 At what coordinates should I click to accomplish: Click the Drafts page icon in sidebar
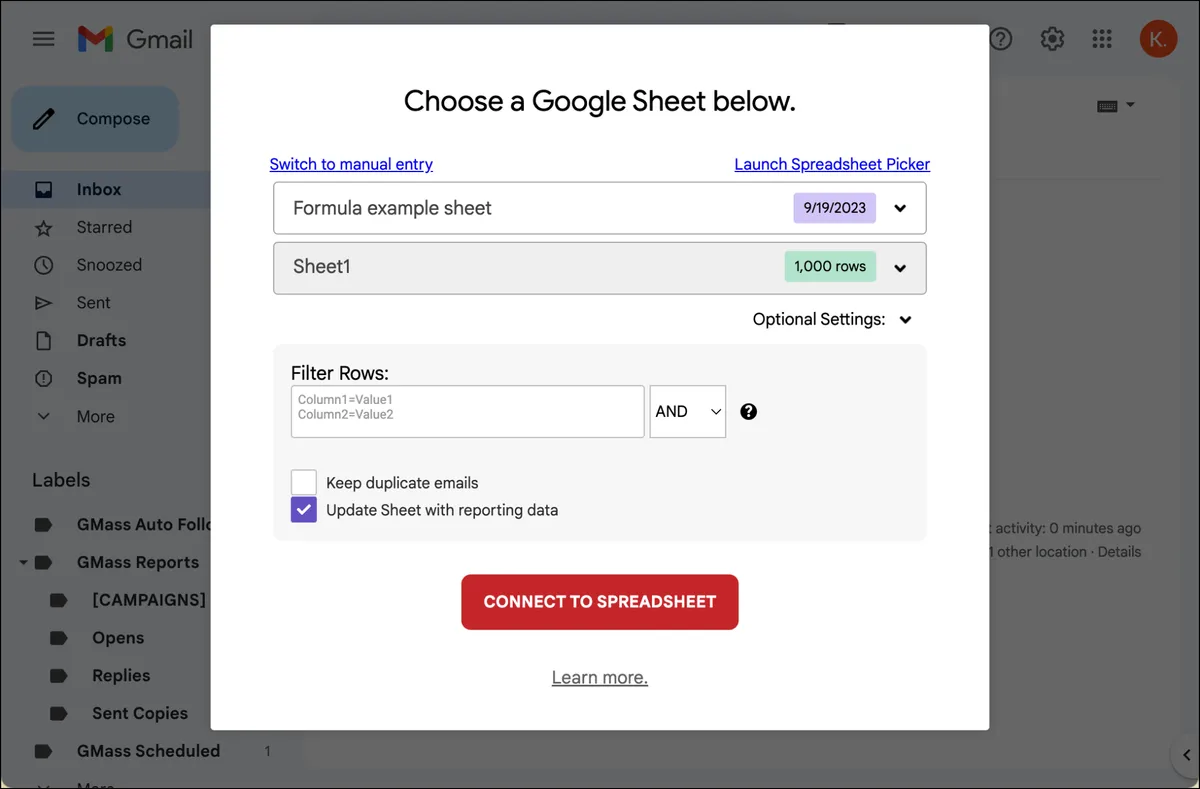[43, 341]
